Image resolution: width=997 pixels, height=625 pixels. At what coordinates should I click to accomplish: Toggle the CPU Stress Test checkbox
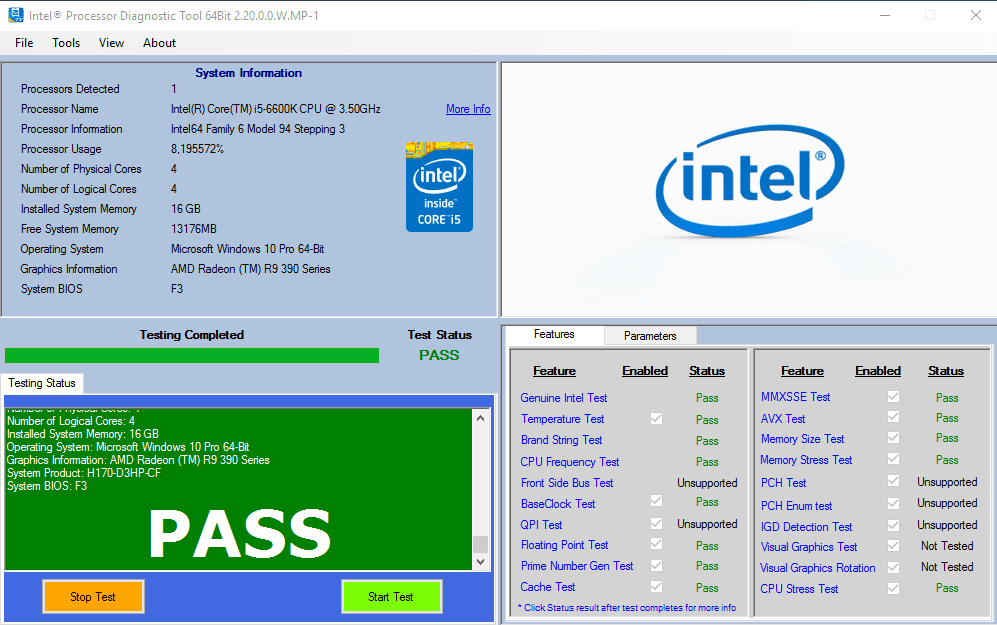[893, 588]
